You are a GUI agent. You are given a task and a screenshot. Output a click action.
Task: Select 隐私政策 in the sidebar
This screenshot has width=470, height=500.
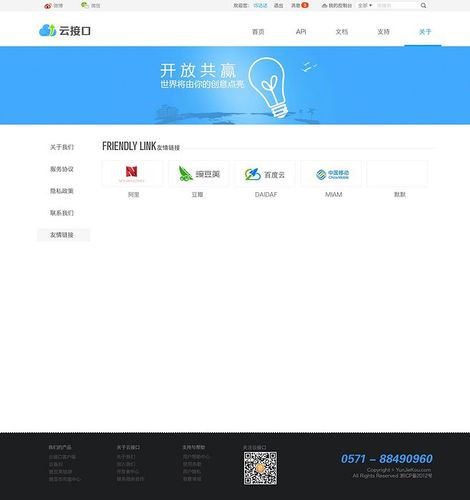tap(62, 191)
